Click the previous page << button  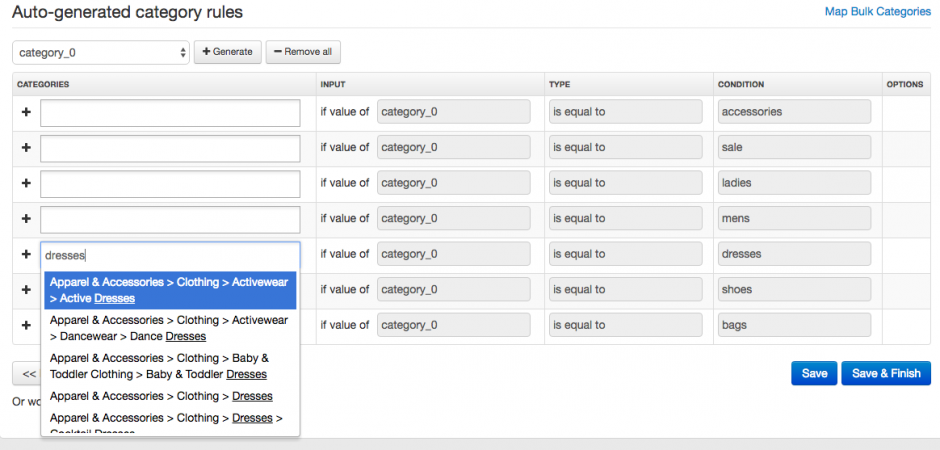(x=28, y=374)
